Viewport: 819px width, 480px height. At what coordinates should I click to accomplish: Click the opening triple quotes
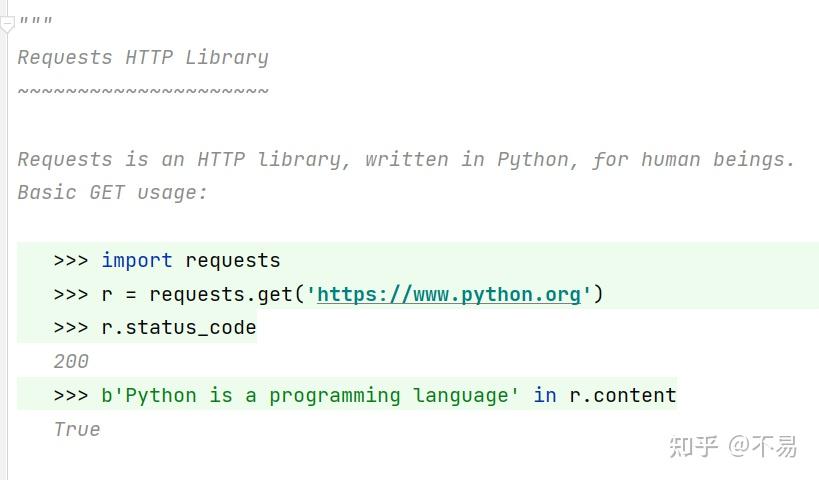(35, 24)
